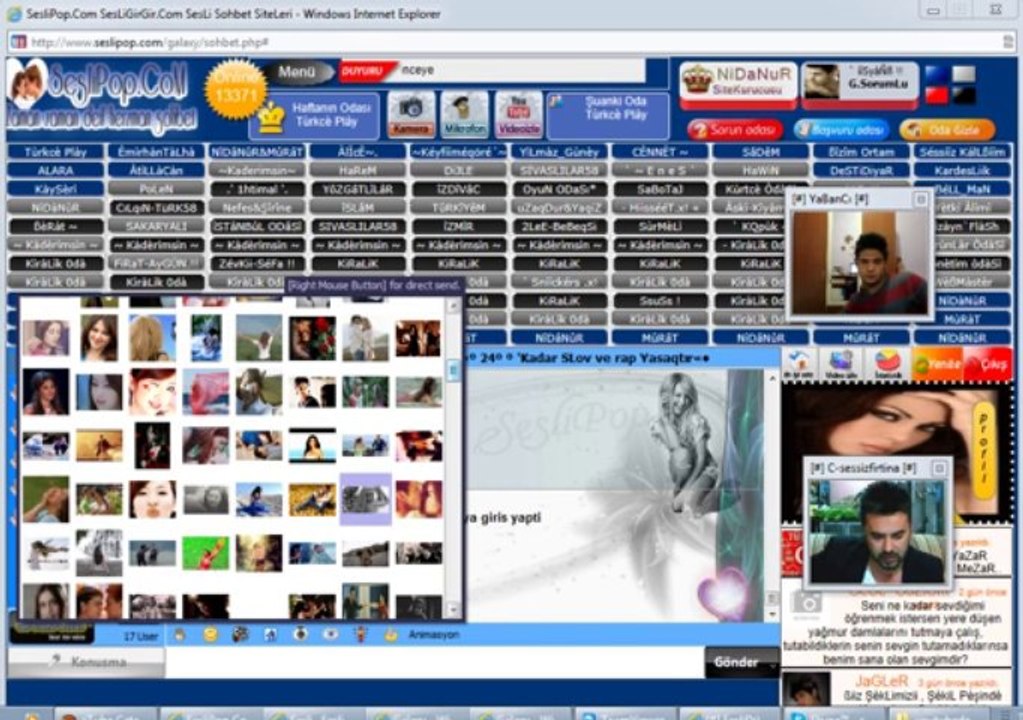The image size is (1023, 720).
Task: Select the silver theme color swatch
Action: pyautogui.click(x=964, y=74)
